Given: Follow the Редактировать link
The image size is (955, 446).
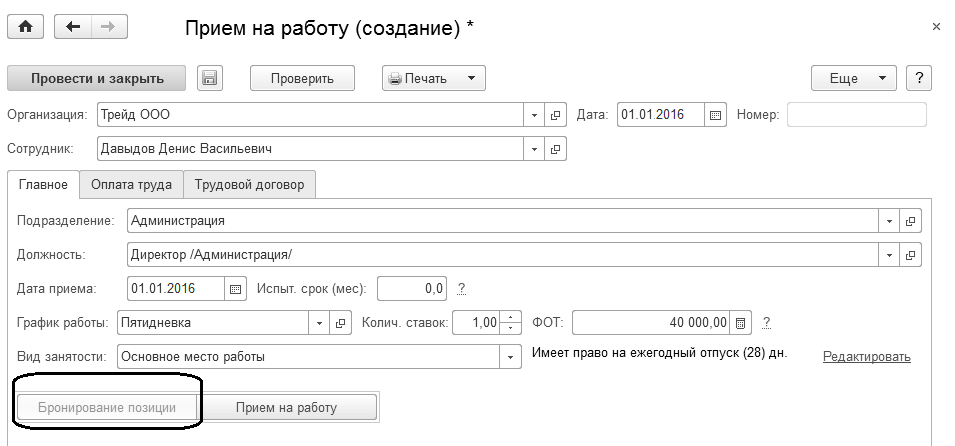Looking at the screenshot, I should pos(867,357).
